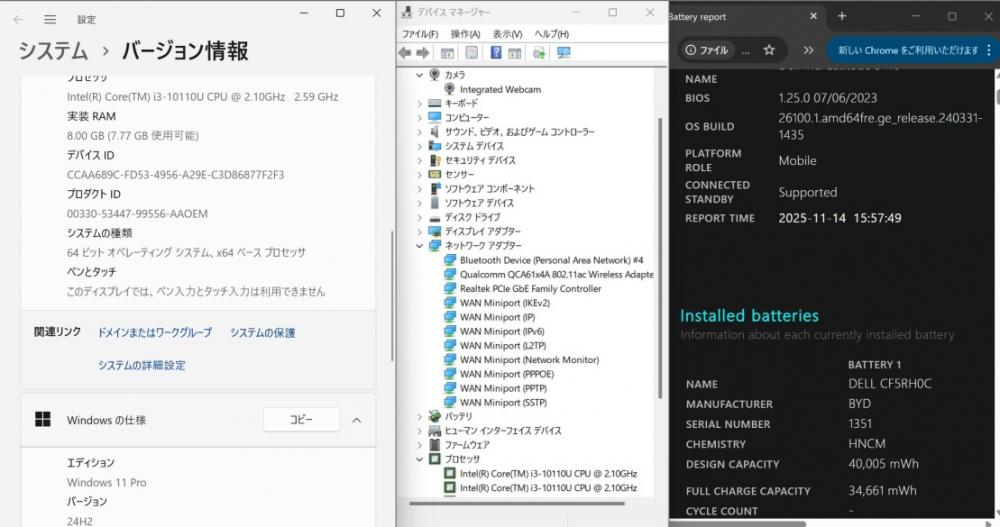Screen dimensions: 1000x527
Task: Click the Settings window vertical scrollbar
Action: (392, 297)
